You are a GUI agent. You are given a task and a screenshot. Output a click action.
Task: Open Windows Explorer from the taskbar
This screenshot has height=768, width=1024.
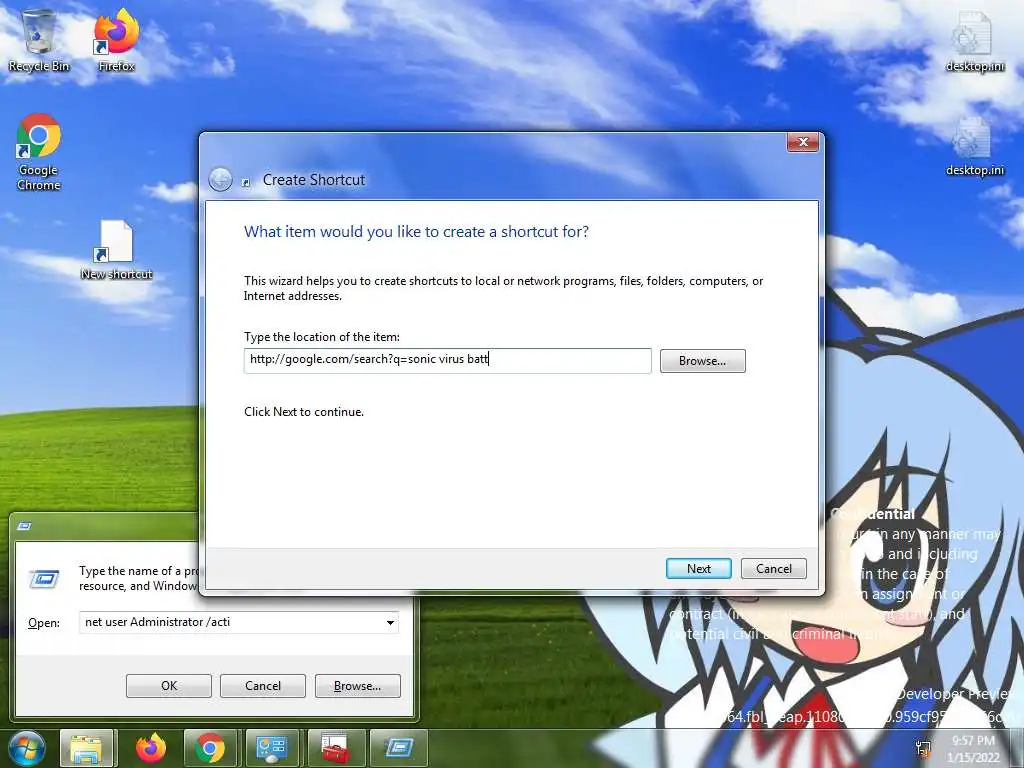(x=86, y=748)
